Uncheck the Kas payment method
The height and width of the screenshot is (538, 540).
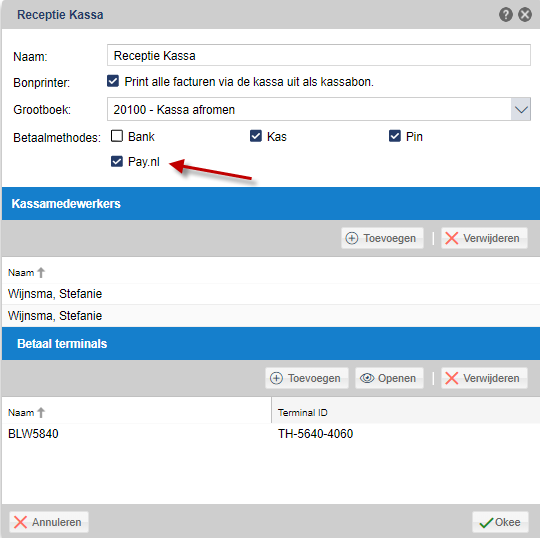(256, 136)
